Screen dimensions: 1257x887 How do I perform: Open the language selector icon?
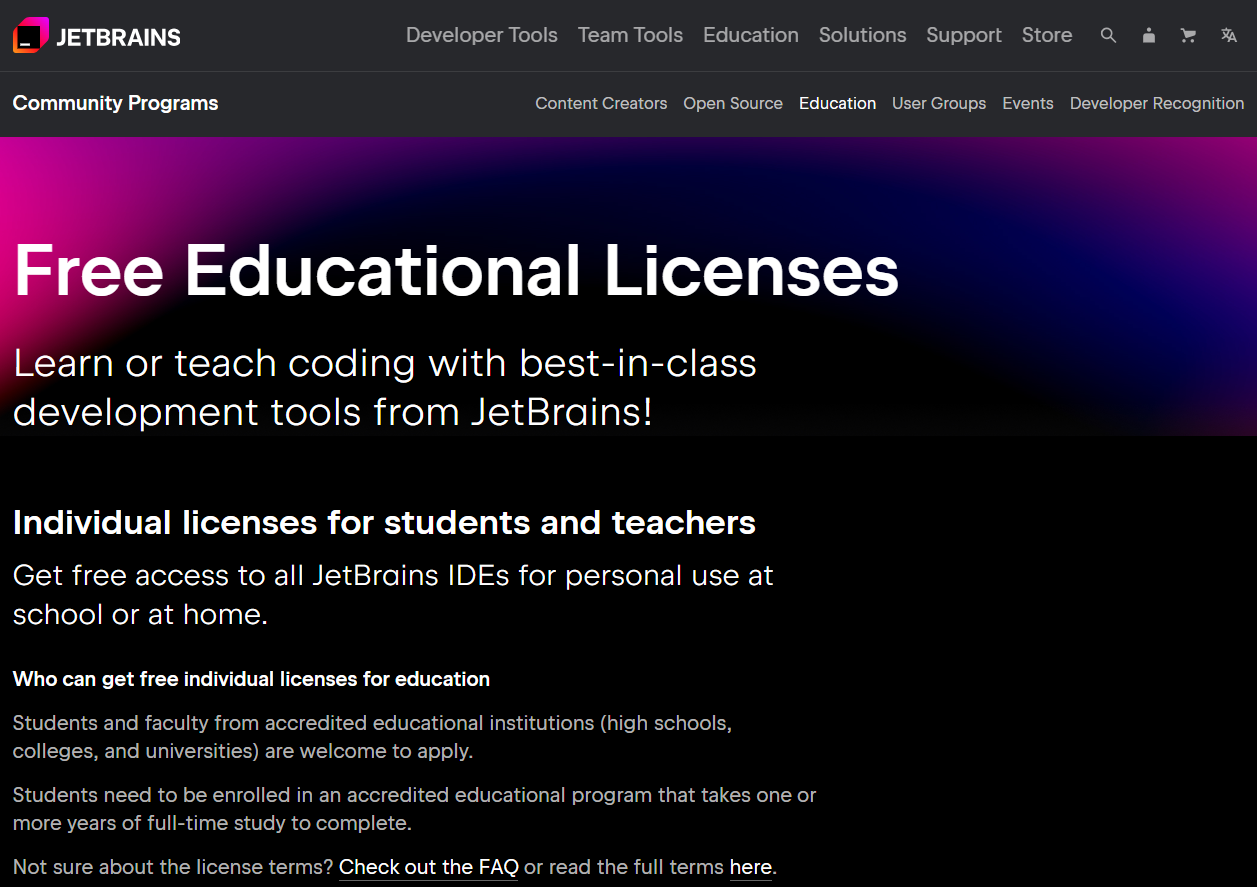(1229, 35)
